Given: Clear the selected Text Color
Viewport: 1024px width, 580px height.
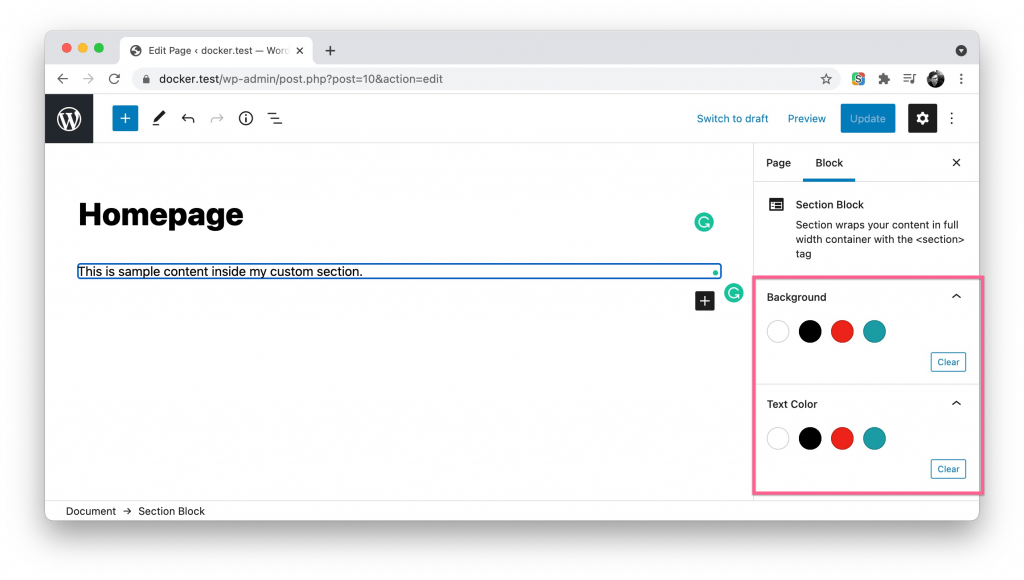Looking at the screenshot, I should [948, 468].
